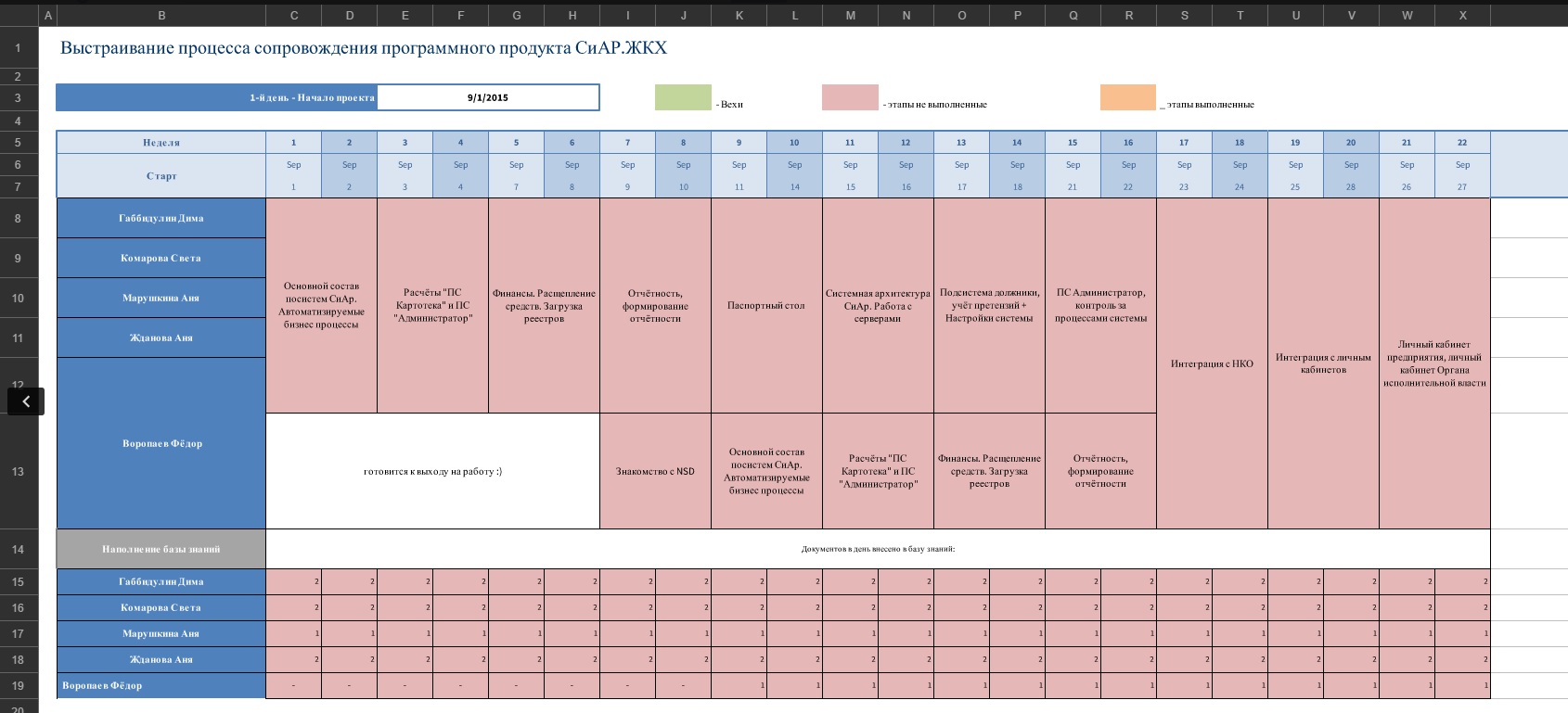
Task: Select the 'Интеграция с личным кабинетов' stage cell
Action: click(x=1323, y=363)
